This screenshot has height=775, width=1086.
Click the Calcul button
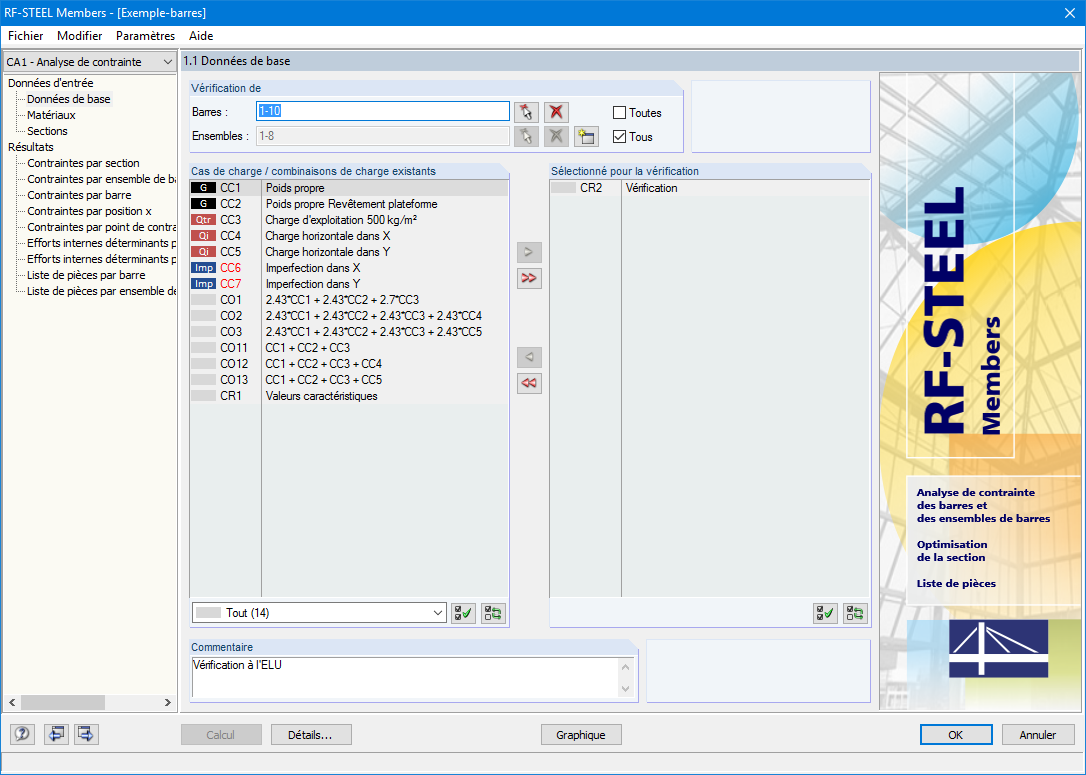coord(221,735)
